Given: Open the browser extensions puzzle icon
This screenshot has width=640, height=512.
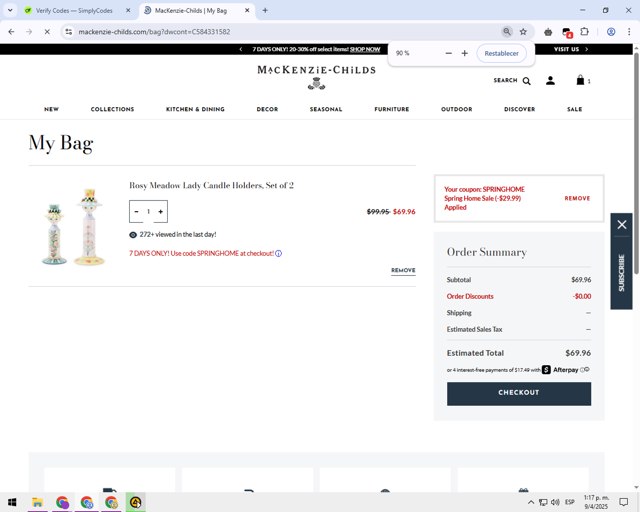Looking at the screenshot, I should (x=584, y=31).
